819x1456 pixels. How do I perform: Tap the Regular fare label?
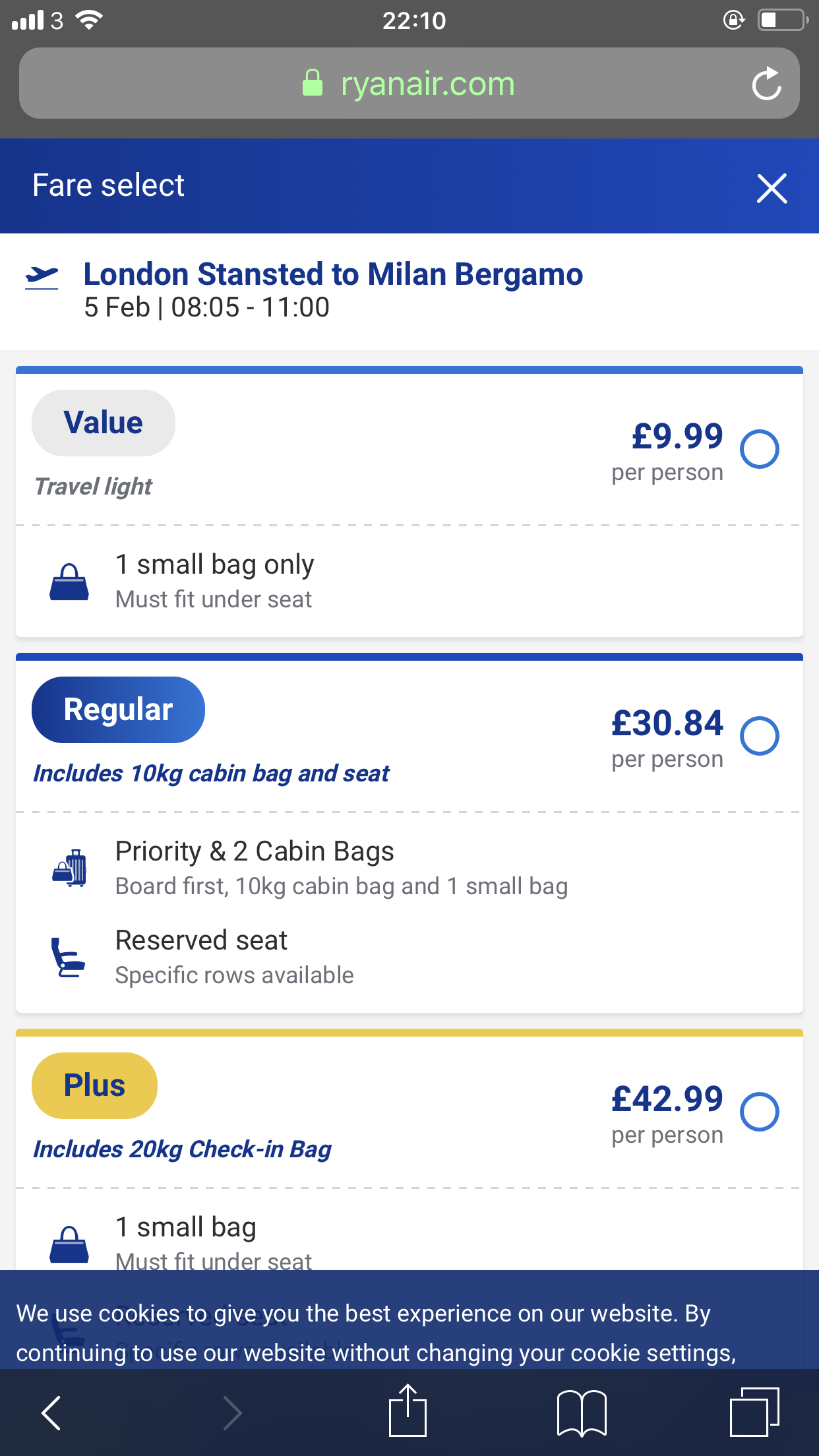[x=118, y=710]
